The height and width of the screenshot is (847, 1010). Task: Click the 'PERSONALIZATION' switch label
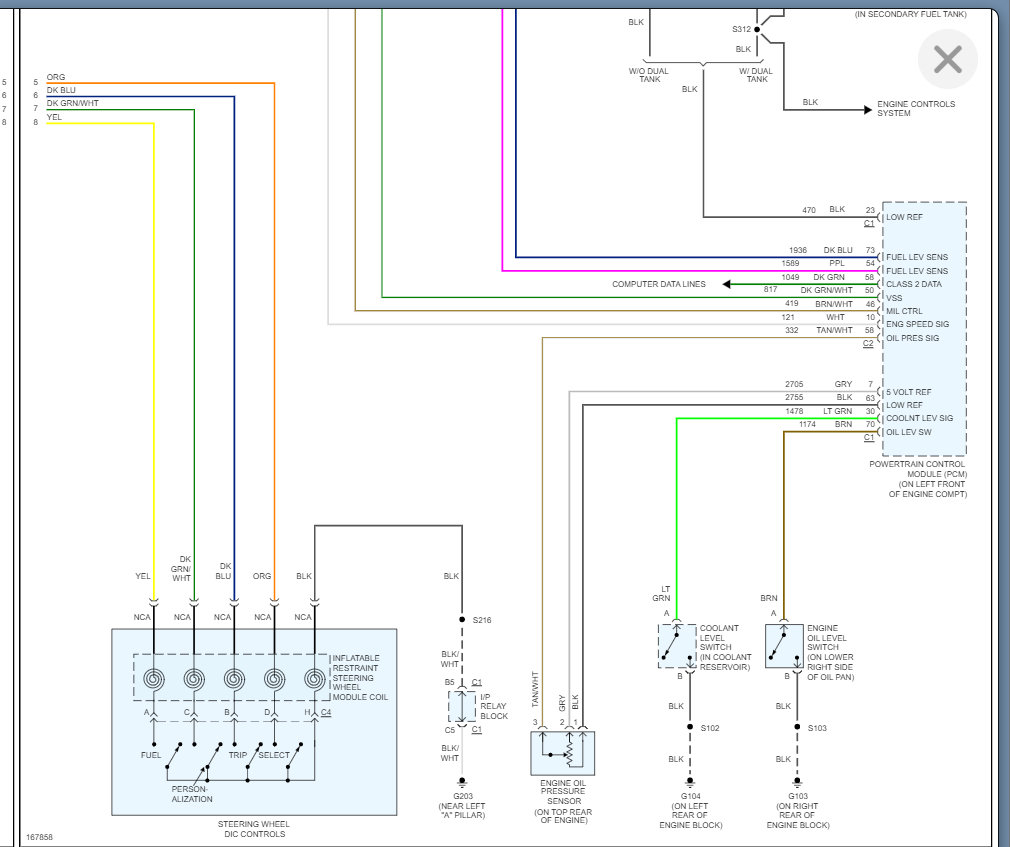point(192,794)
